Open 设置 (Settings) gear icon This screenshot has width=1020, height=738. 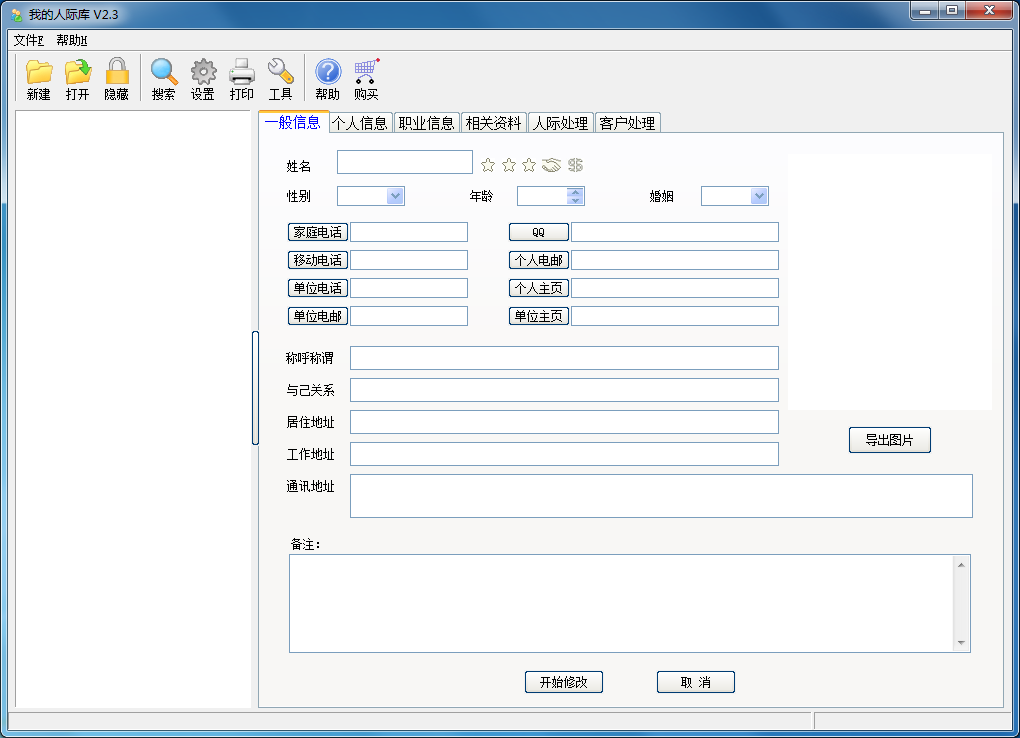point(202,79)
